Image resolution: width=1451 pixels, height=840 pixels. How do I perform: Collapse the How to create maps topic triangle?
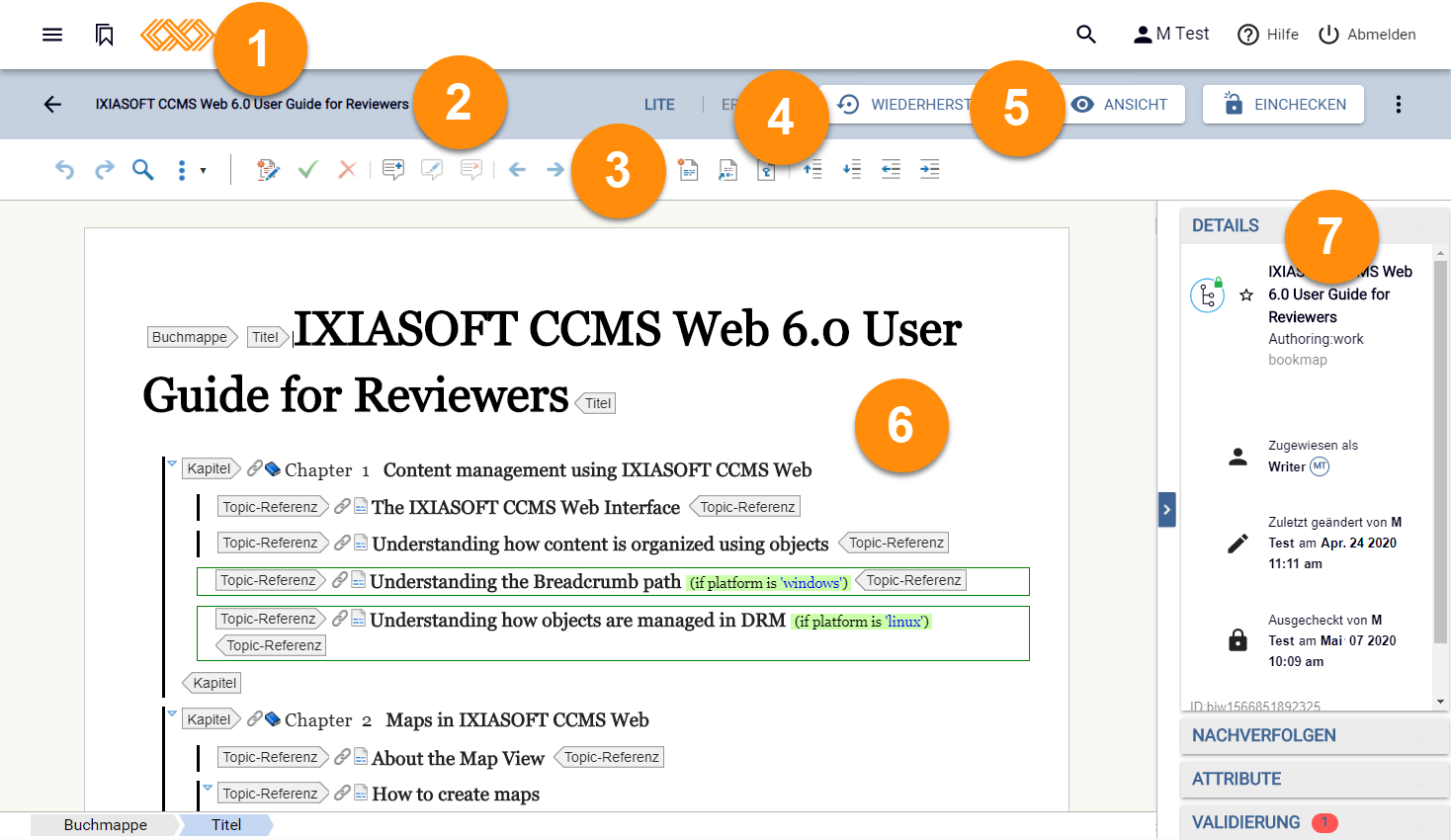(208, 788)
